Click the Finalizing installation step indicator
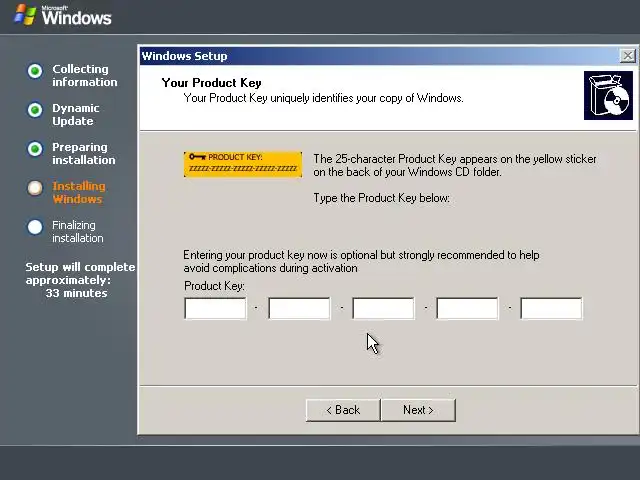Viewport: 640px width, 480px height. (35, 227)
